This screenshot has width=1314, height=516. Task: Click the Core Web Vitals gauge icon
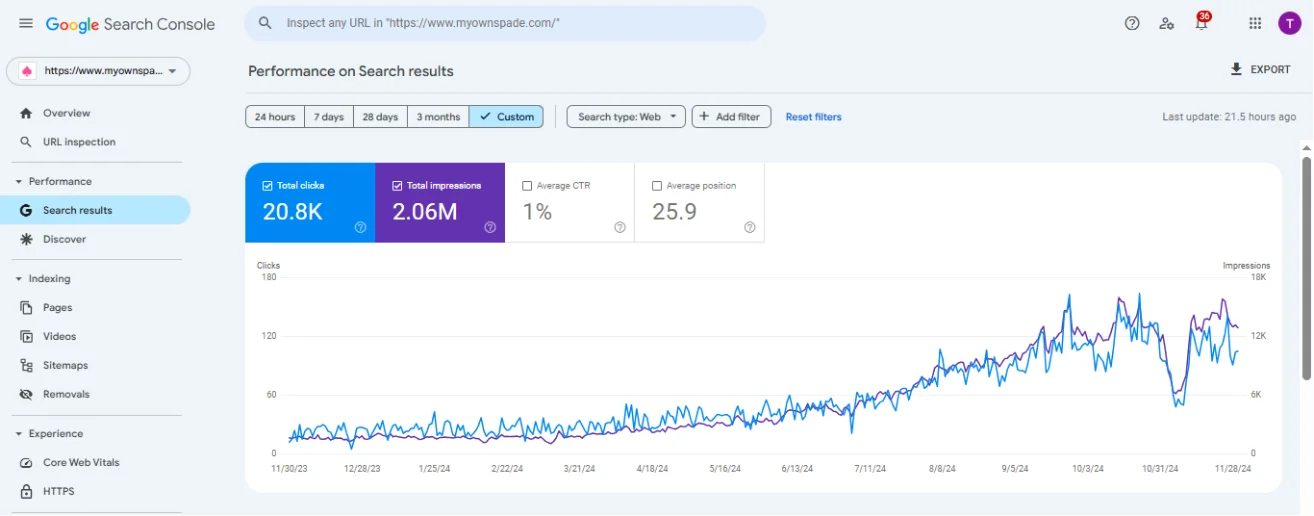click(26, 463)
